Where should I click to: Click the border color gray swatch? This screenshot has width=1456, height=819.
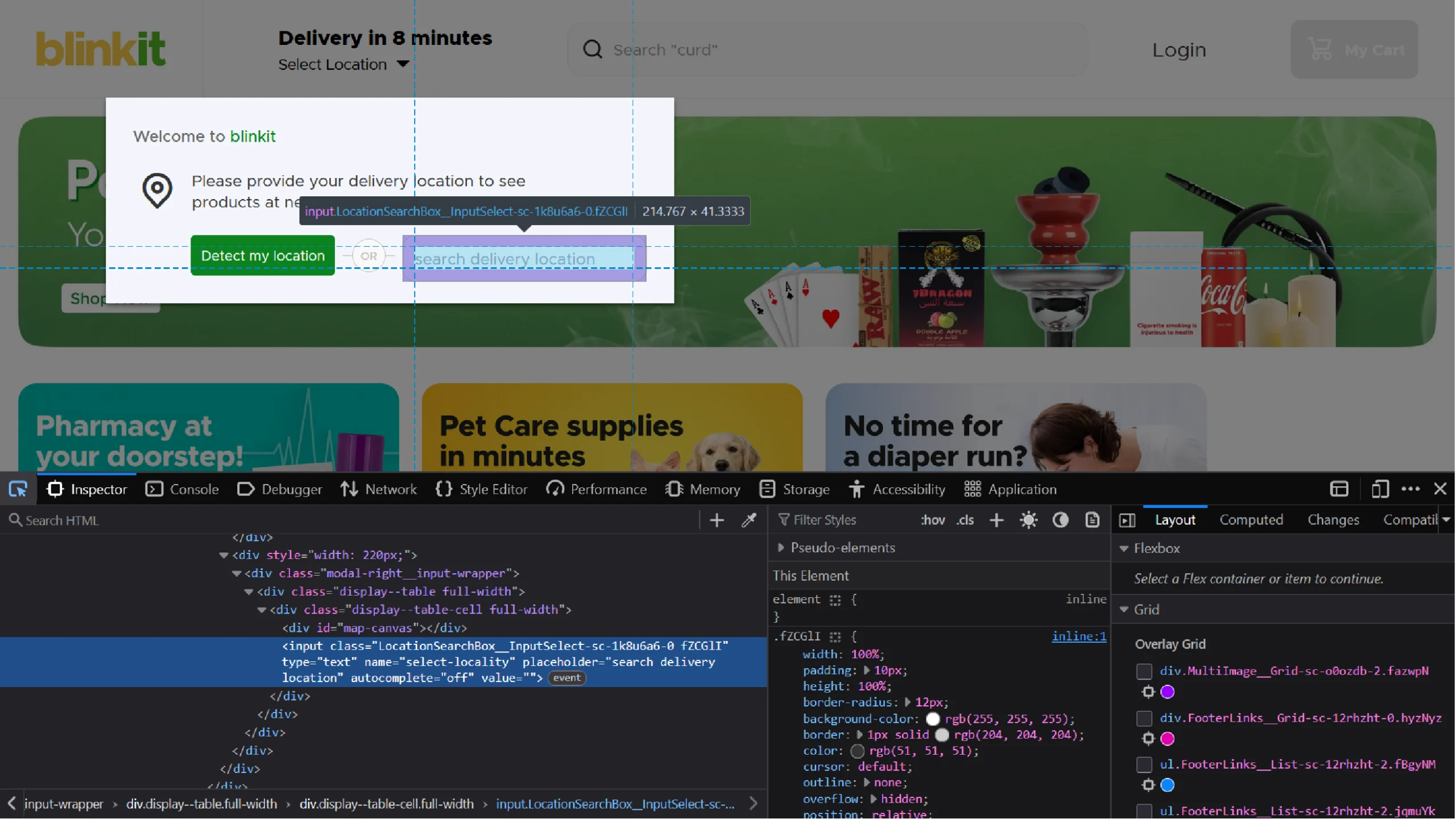[942, 735]
